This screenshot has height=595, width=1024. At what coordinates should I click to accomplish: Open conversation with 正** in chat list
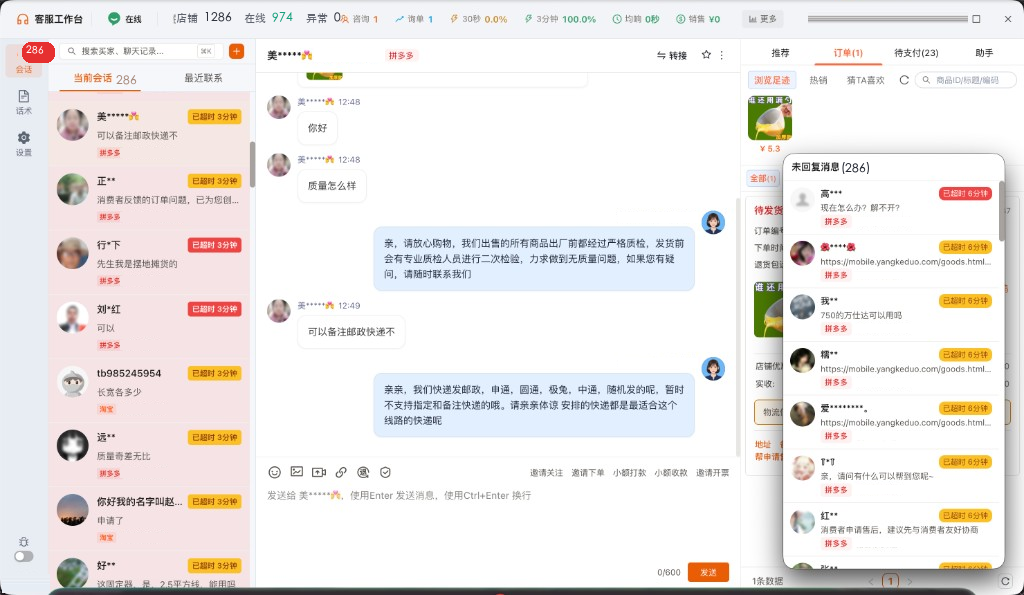[150, 199]
